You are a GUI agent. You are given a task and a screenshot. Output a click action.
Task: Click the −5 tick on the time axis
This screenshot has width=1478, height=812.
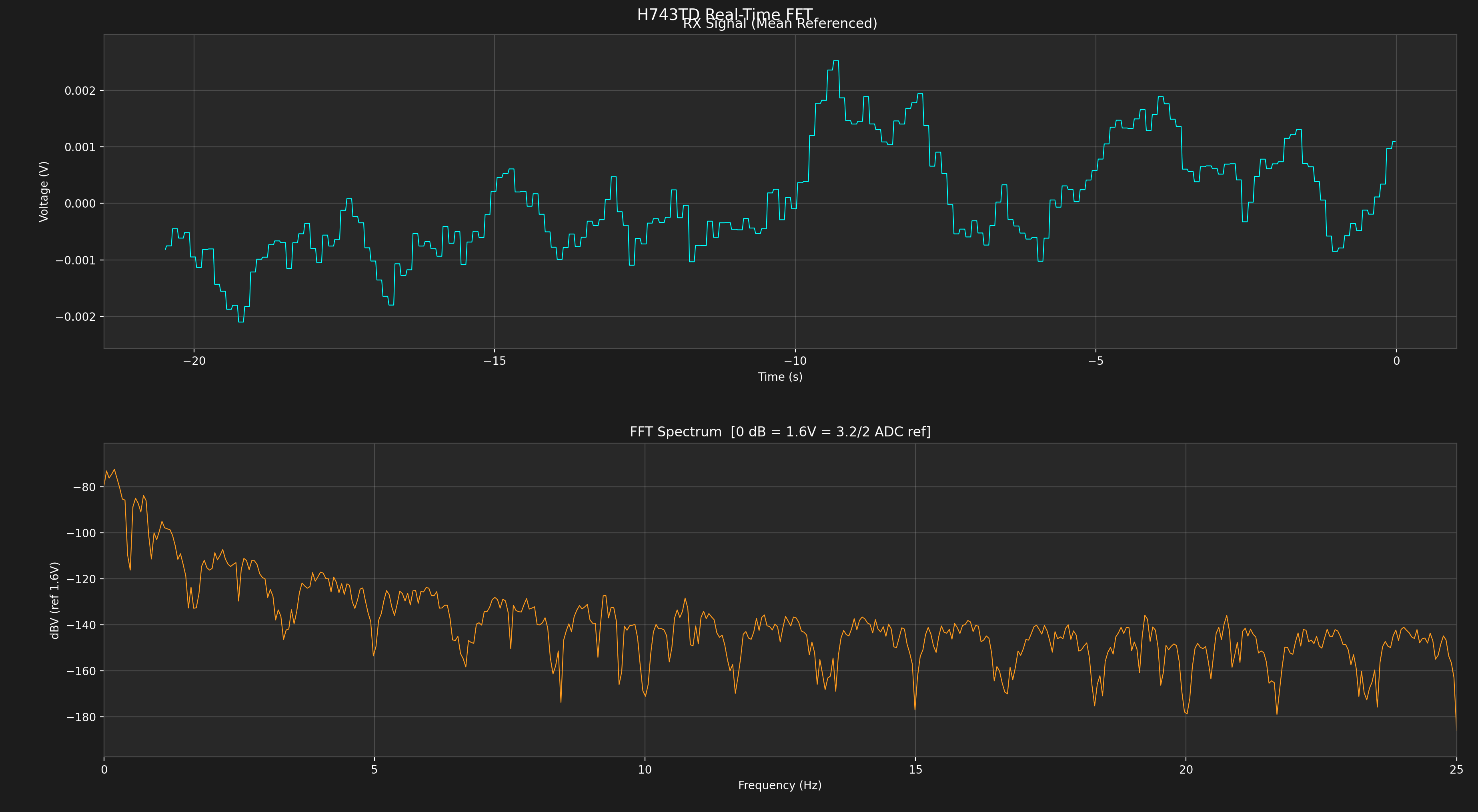click(1095, 361)
